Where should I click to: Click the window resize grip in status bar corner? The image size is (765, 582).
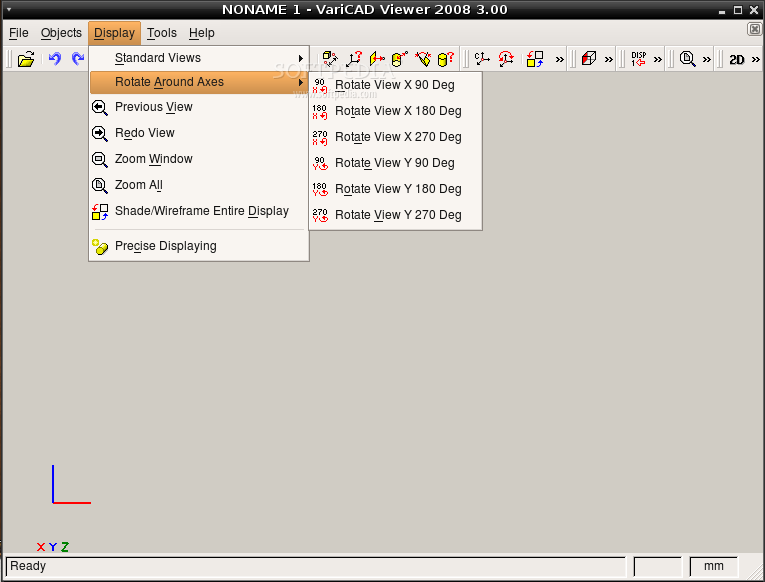pyautogui.click(x=753, y=570)
